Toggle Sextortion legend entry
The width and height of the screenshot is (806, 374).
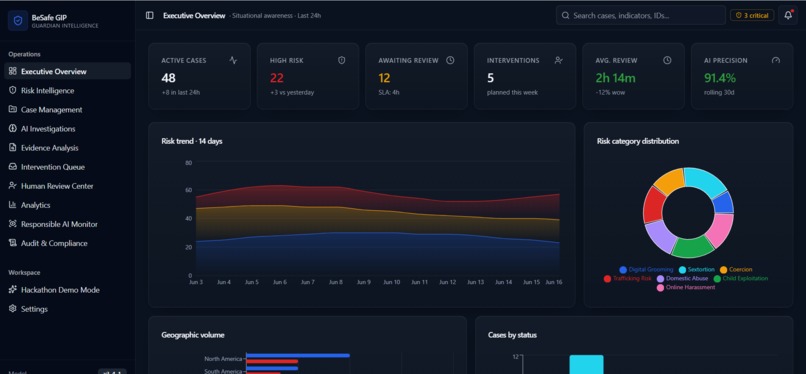[x=697, y=270]
